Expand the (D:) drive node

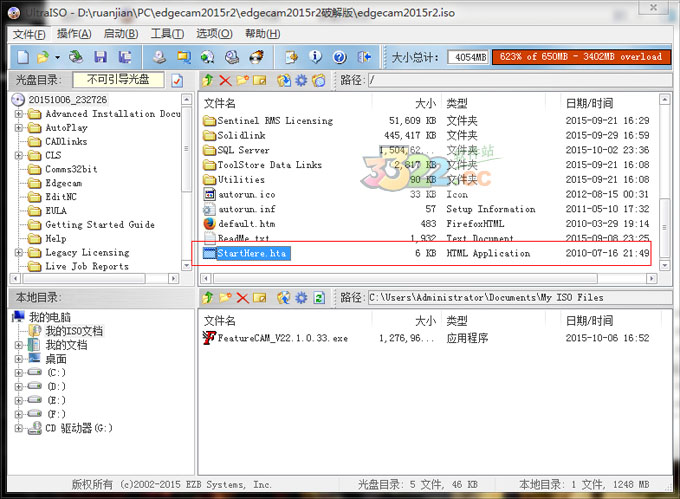point(18,386)
